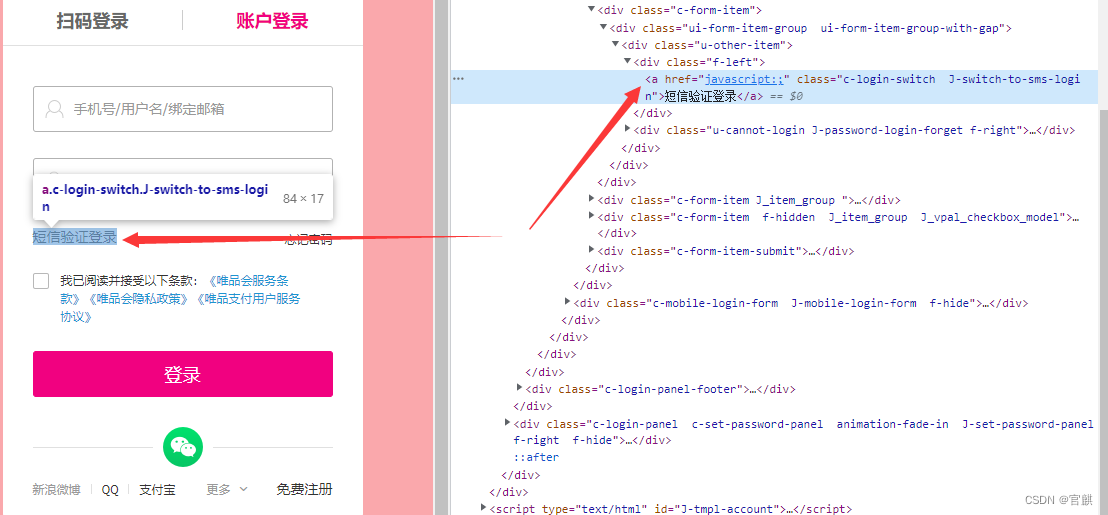Click the javascript:; href value

pos(744,79)
